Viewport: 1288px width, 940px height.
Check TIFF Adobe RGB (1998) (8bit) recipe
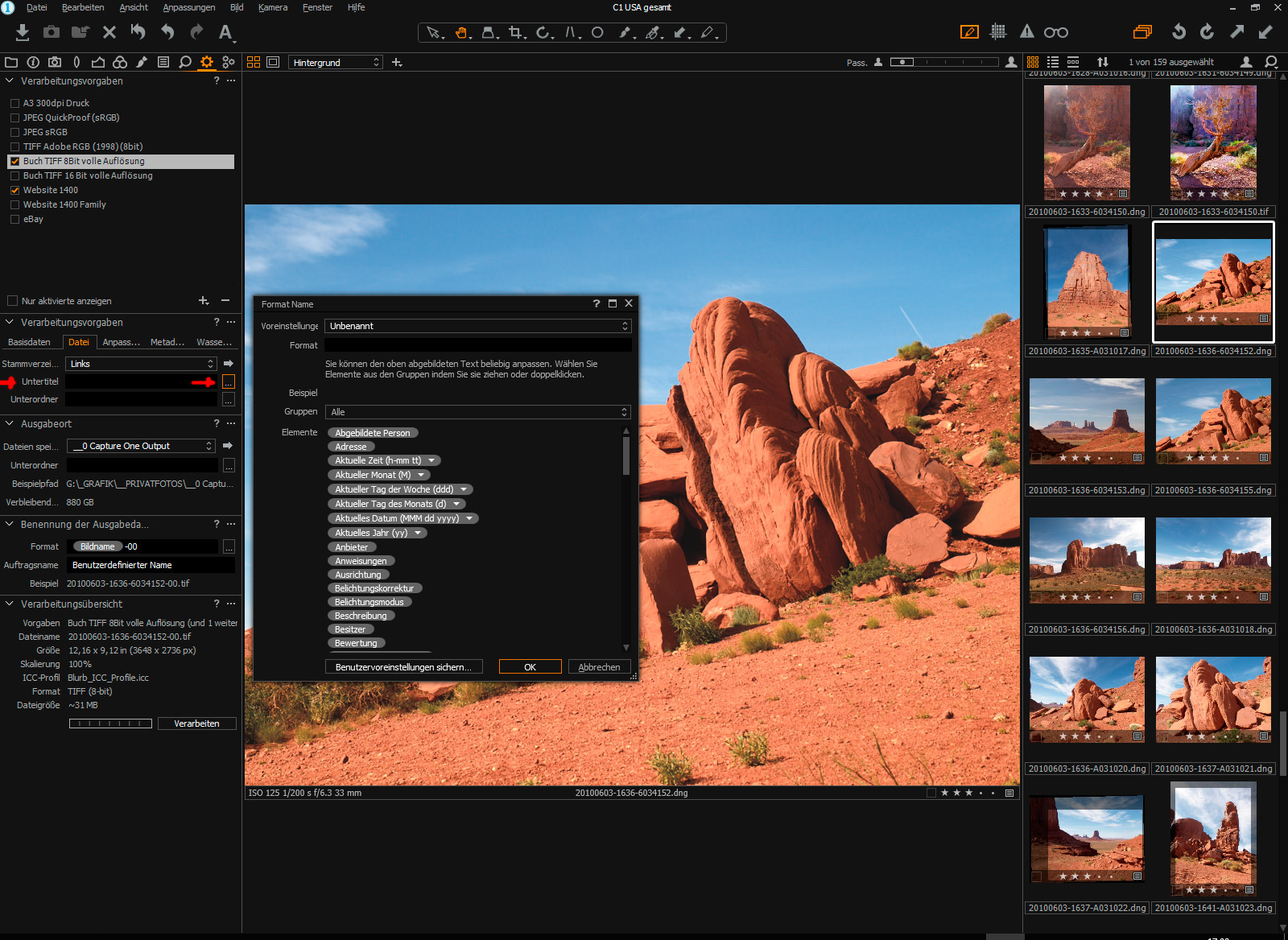(x=14, y=146)
